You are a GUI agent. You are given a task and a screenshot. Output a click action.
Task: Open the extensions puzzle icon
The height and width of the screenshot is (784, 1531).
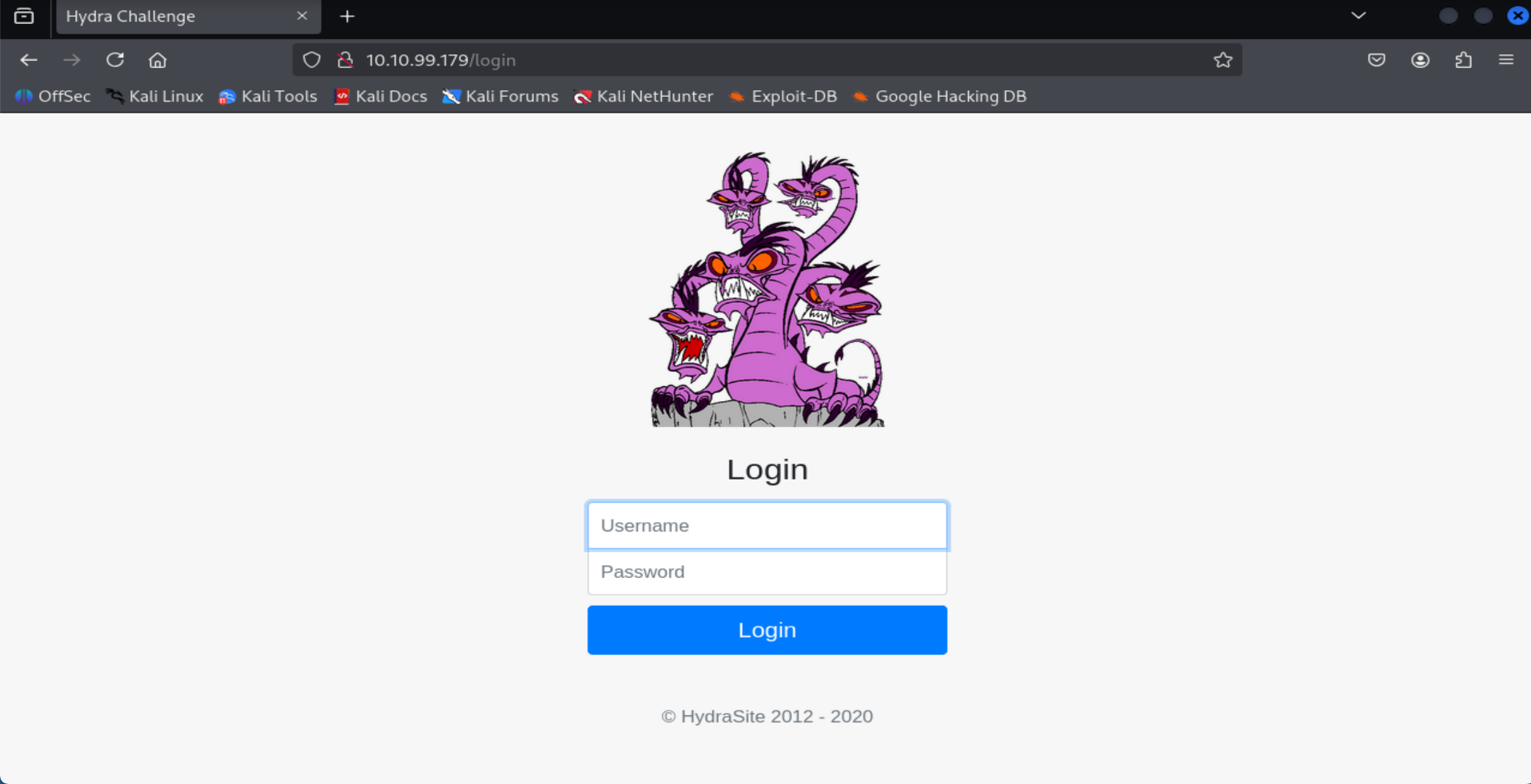(x=1463, y=60)
